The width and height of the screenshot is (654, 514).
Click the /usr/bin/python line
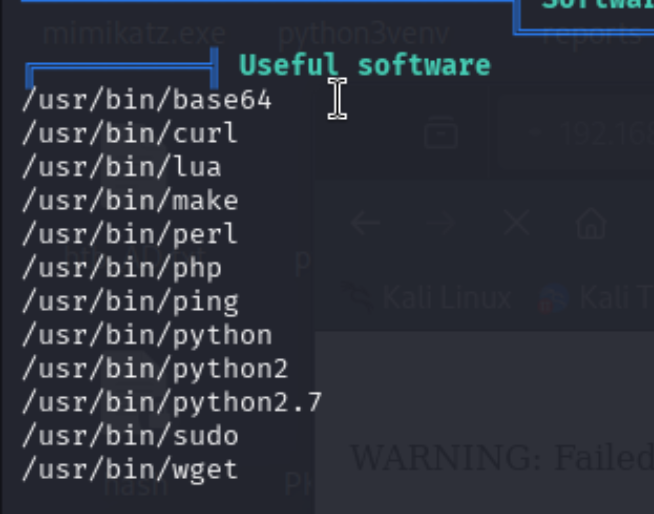click(147, 335)
